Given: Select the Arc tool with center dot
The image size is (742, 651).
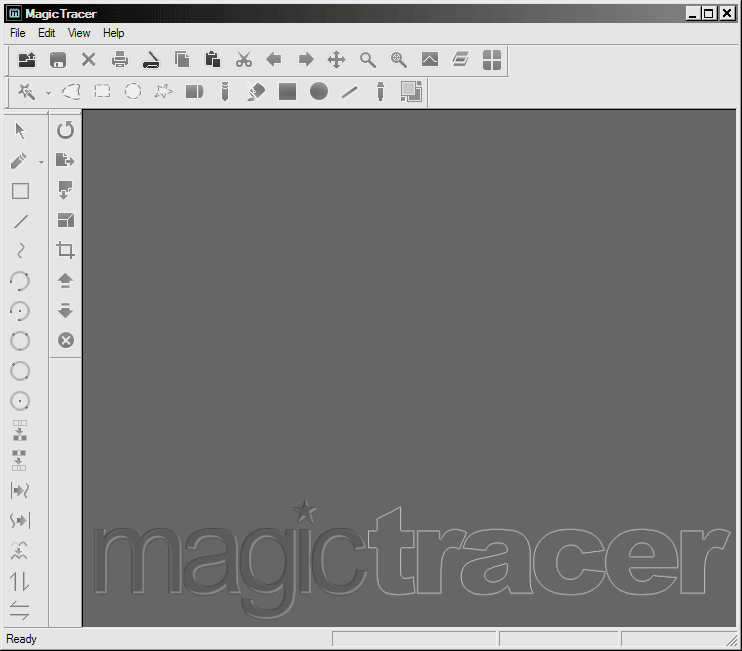Looking at the screenshot, I should click(x=20, y=311).
